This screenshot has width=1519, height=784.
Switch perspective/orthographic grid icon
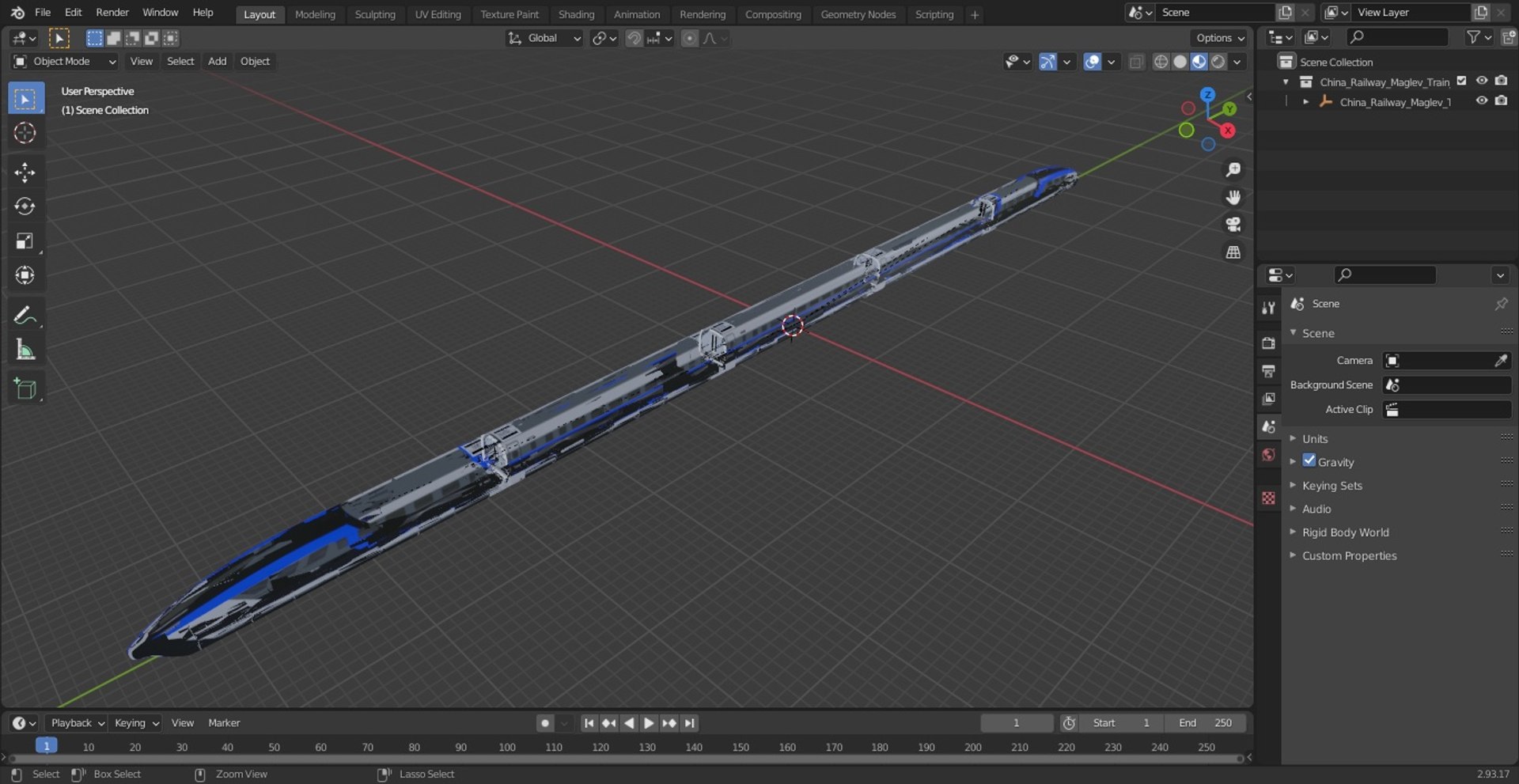(1233, 252)
